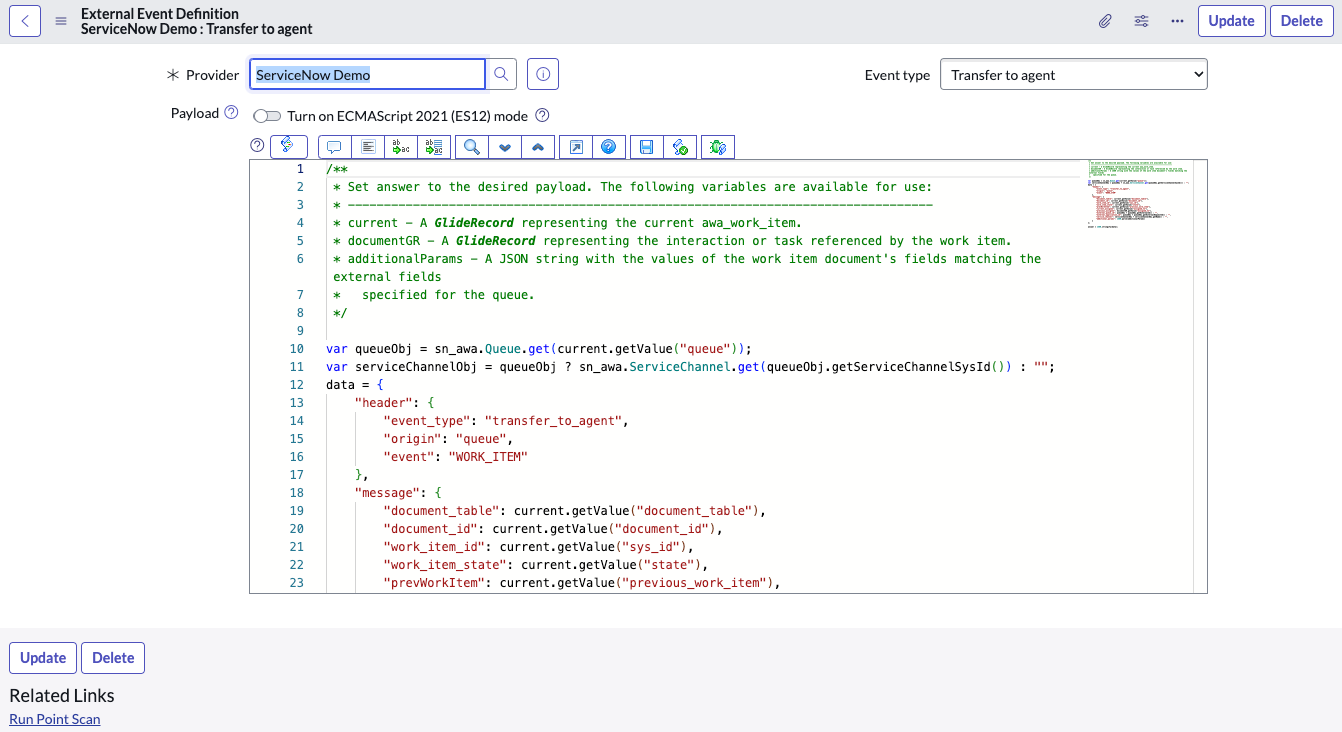Click "message" key on line 18
The height and width of the screenshot is (732, 1342).
click(x=387, y=493)
